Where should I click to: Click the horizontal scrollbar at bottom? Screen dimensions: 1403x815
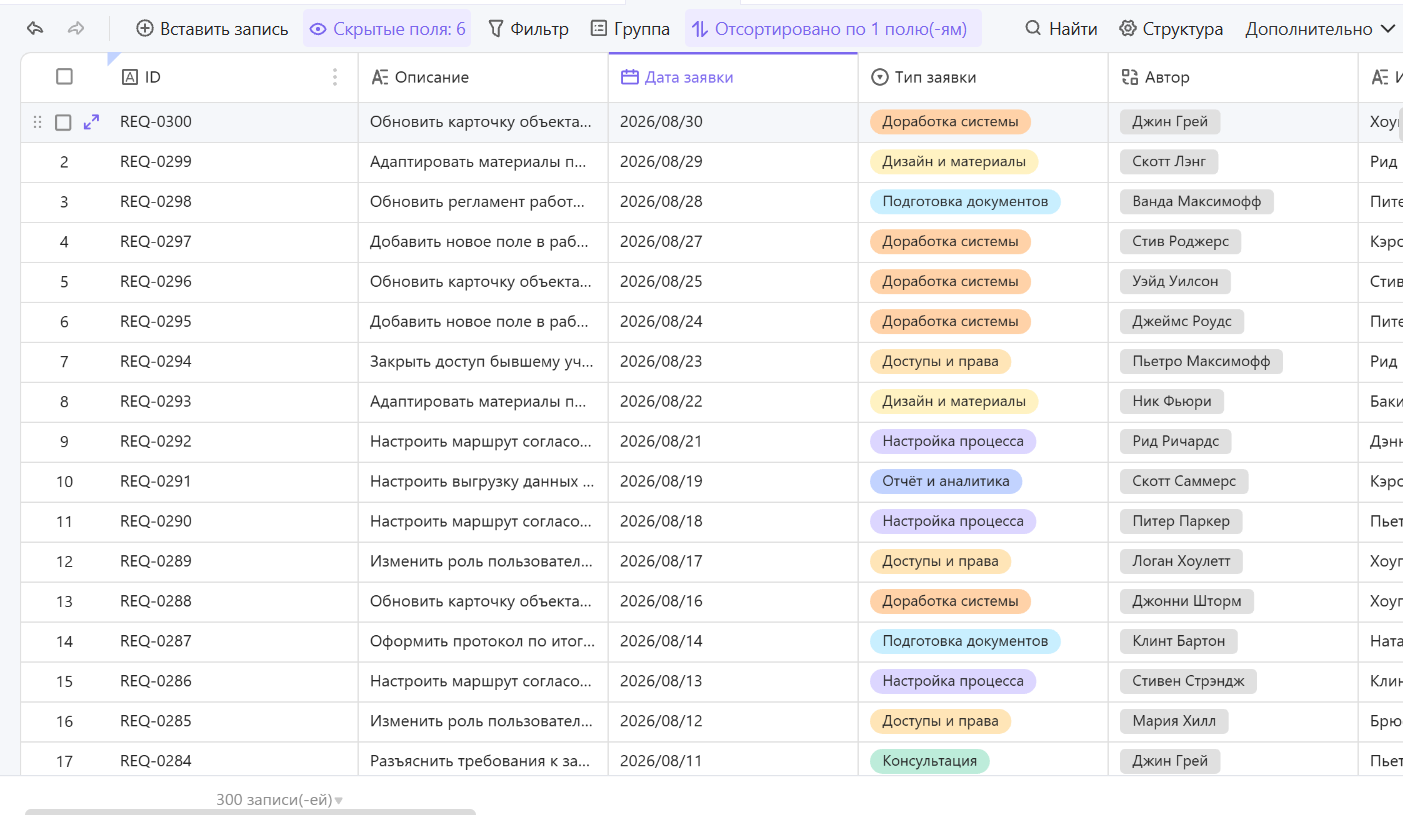250,812
